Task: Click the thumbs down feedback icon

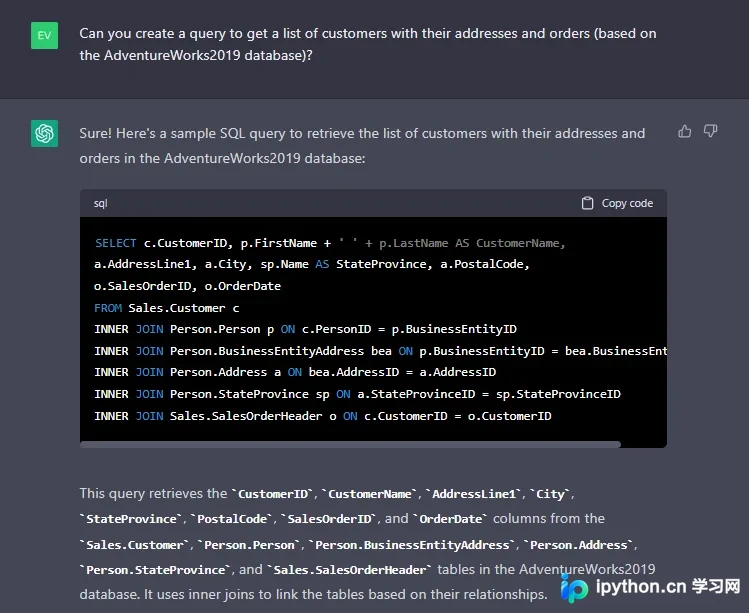Action: (710, 131)
